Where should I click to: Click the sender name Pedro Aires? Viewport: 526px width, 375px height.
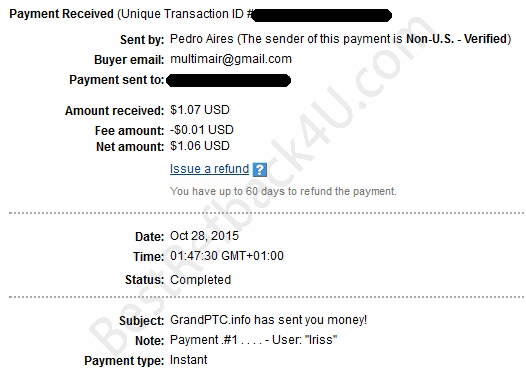tap(202, 39)
